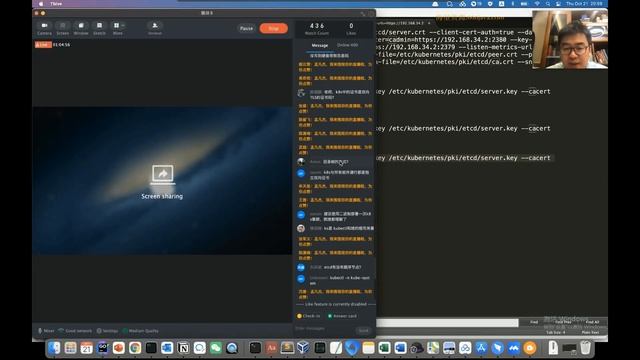Start a Check-in for viewers
The width and height of the screenshot is (640, 360).
coord(309,316)
